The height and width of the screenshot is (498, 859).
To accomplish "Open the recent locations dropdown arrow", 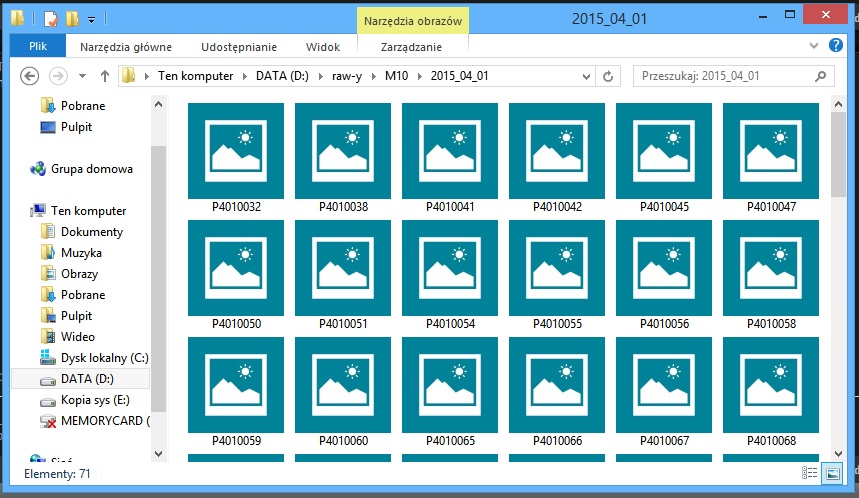I will [81, 76].
